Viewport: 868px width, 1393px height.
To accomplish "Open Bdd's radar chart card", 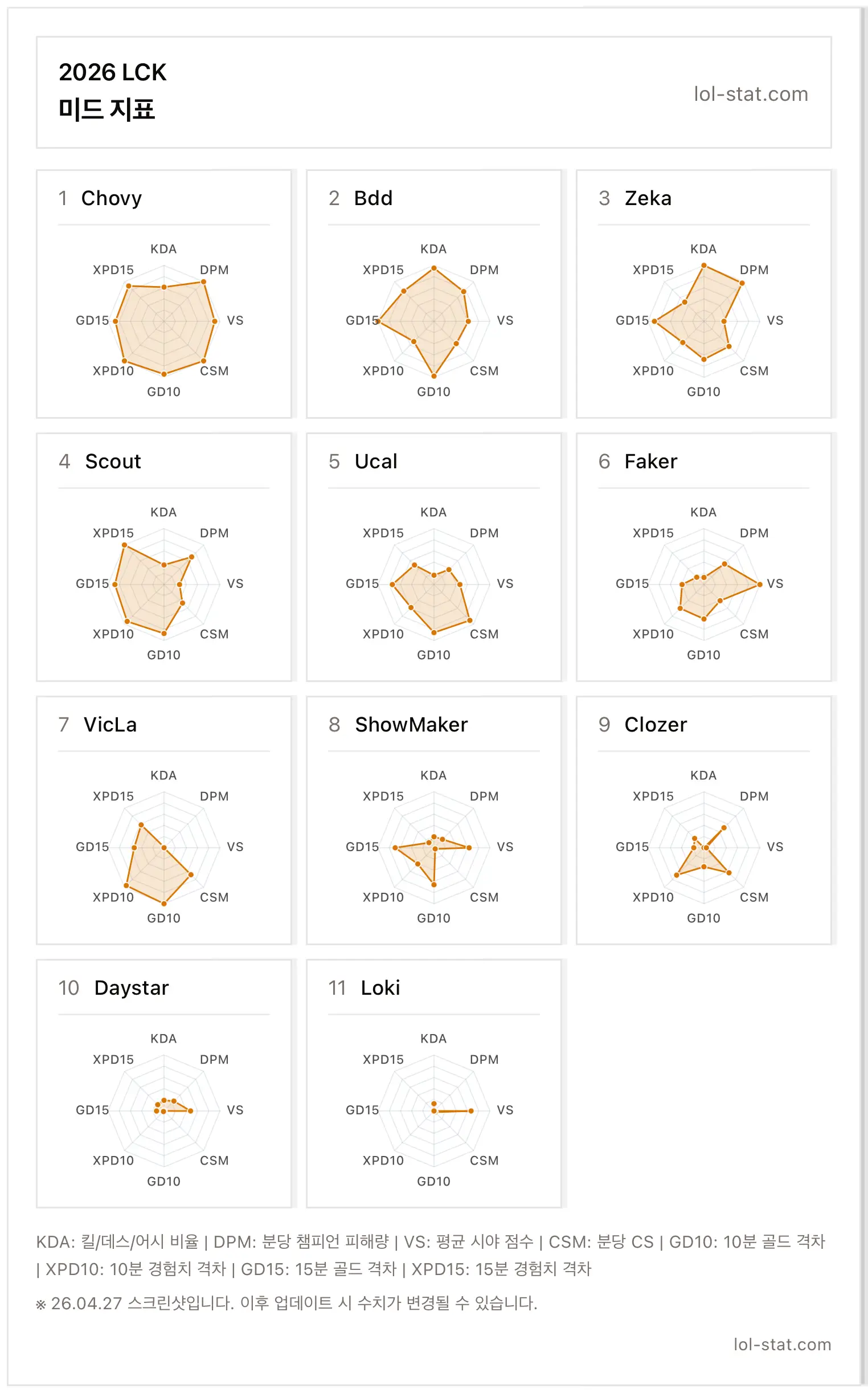I will coord(433,294).
